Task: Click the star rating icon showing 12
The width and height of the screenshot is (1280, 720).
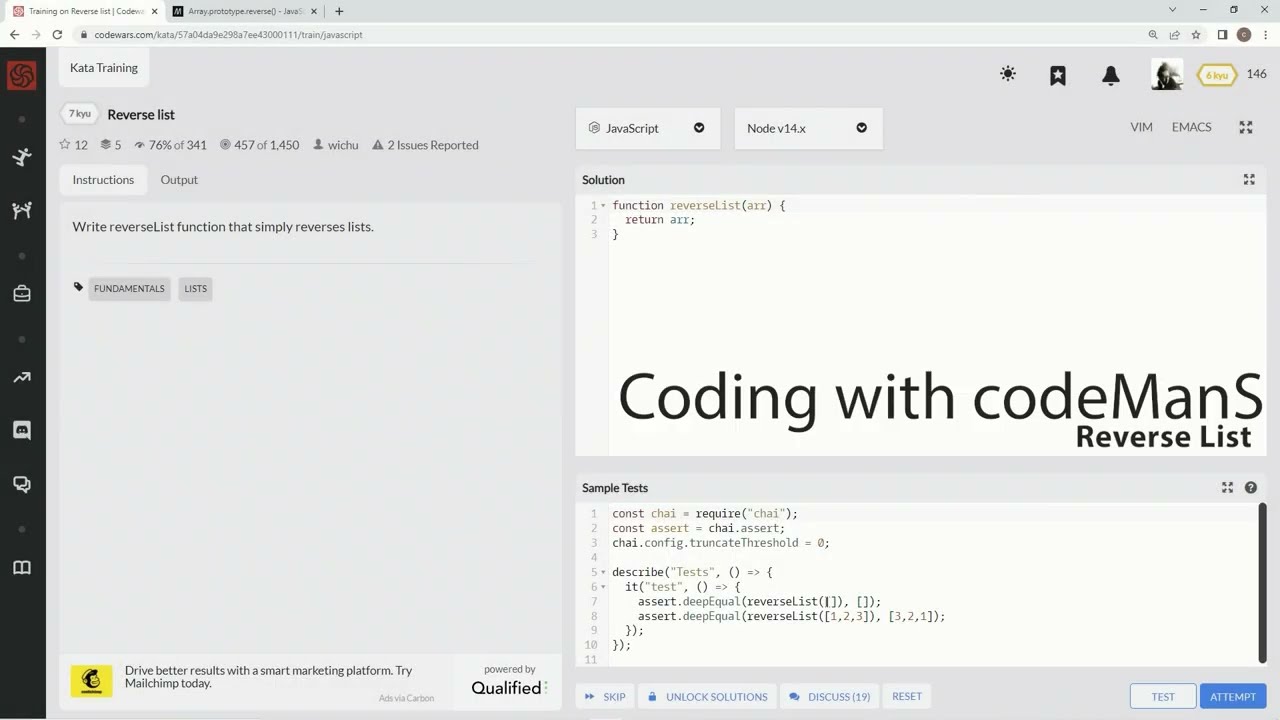Action: click(73, 145)
